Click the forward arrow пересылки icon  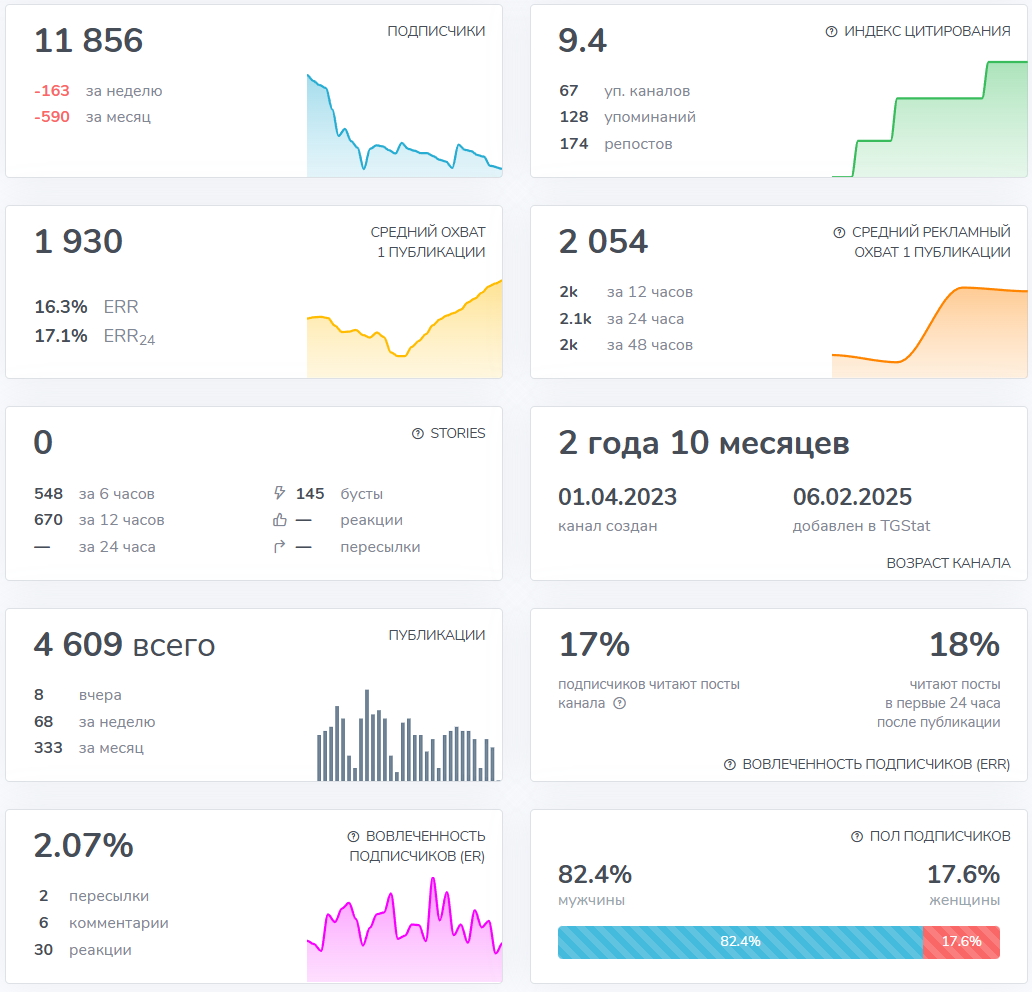[x=279, y=547]
